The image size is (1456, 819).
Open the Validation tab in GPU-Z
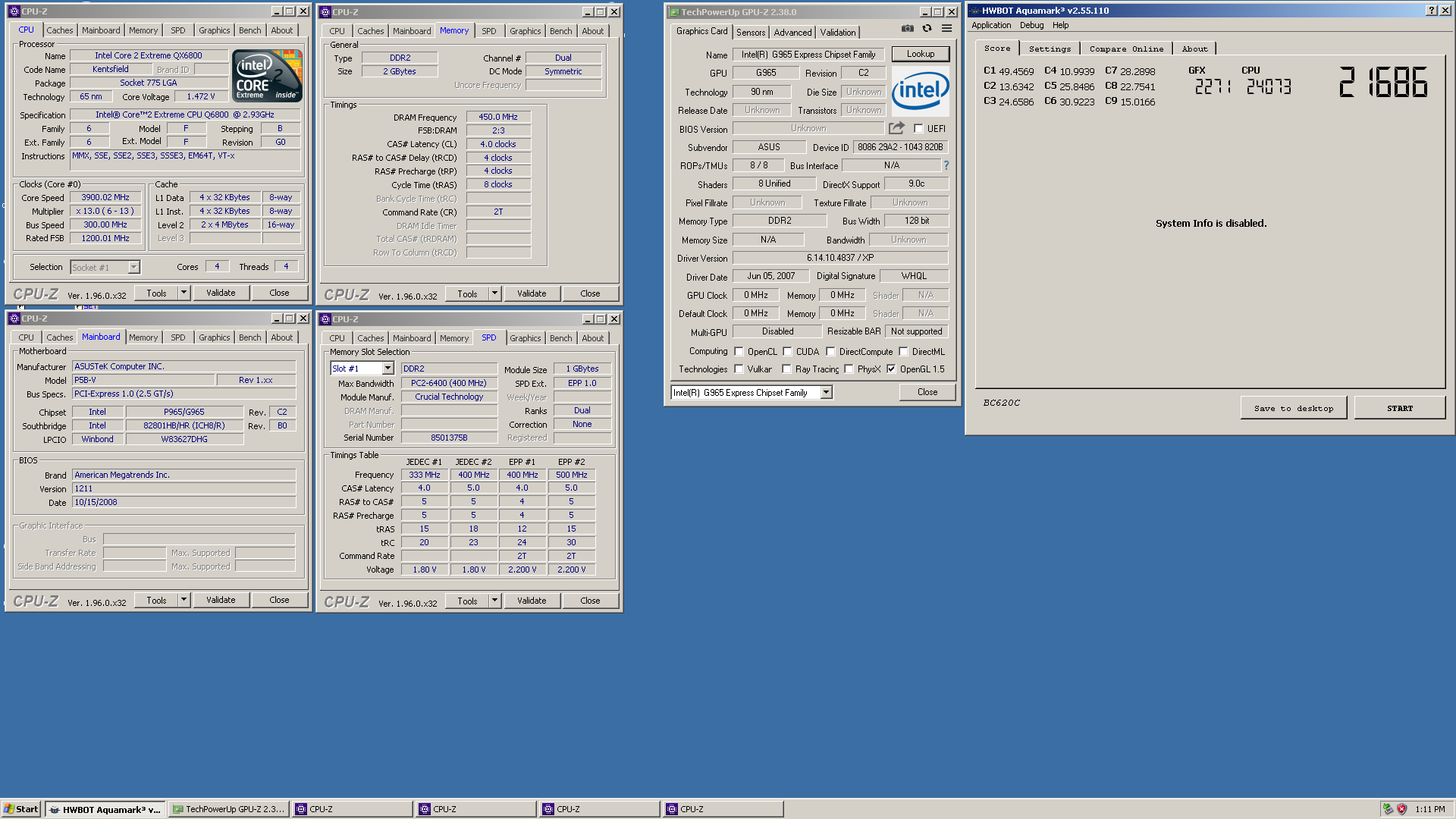click(838, 33)
